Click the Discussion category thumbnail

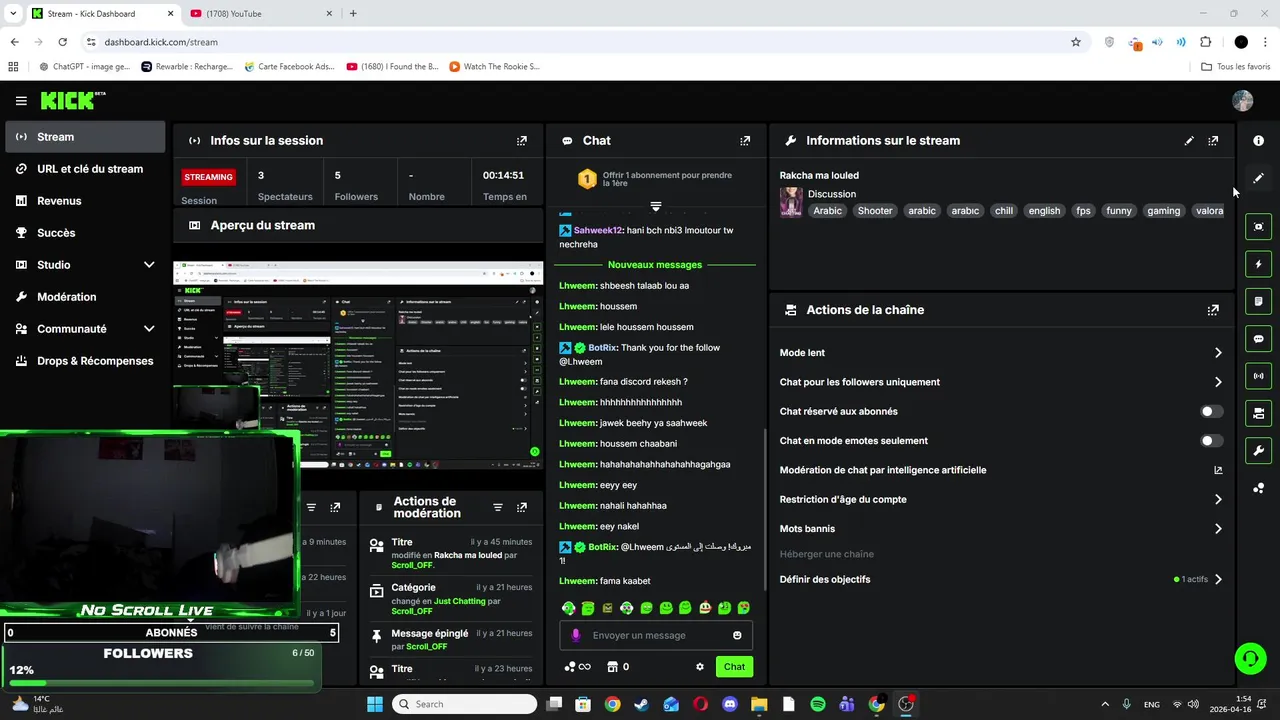(x=791, y=202)
